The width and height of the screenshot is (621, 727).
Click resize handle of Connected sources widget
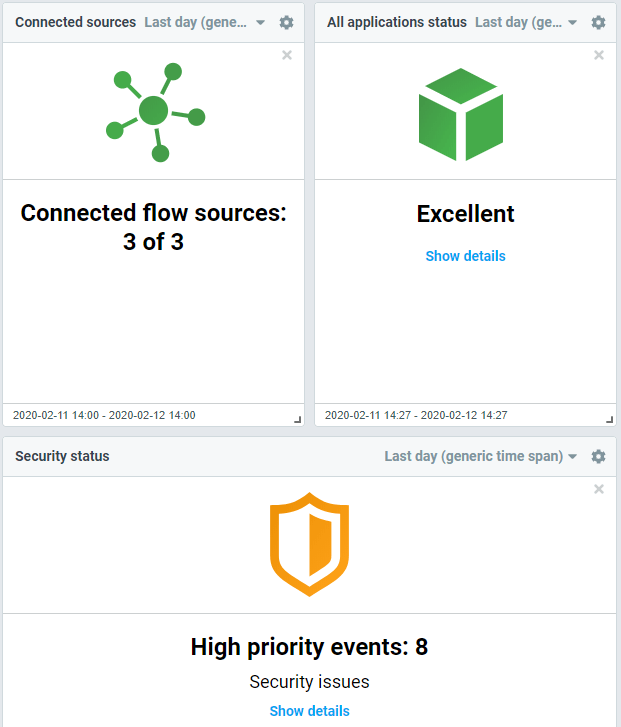(297, 420)
